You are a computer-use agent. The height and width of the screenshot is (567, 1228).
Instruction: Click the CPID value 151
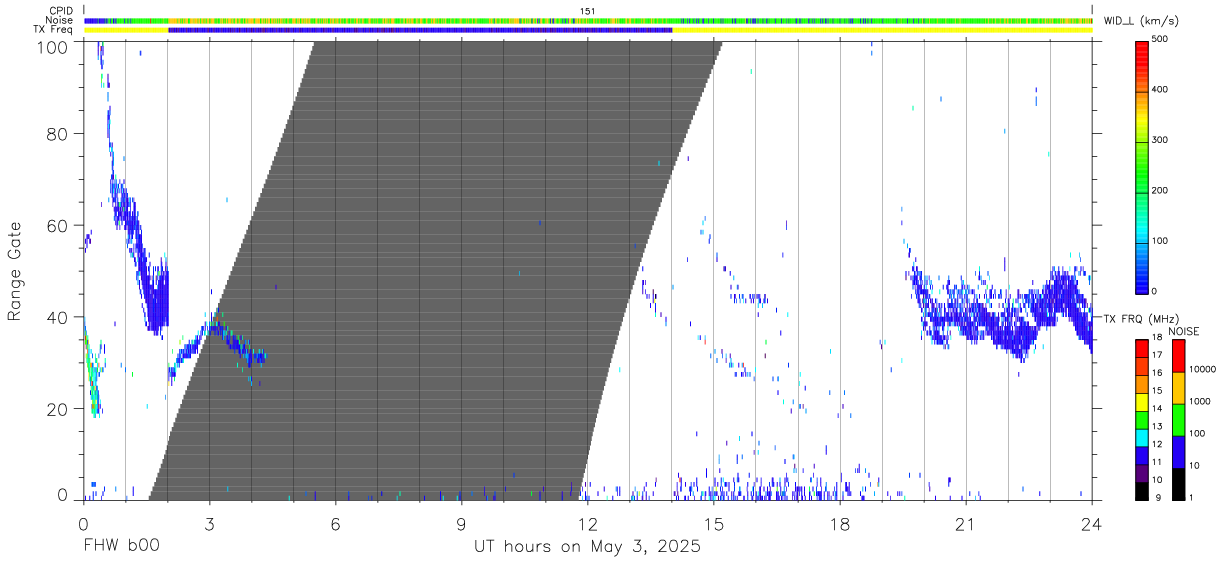click(x=588, y=11)
